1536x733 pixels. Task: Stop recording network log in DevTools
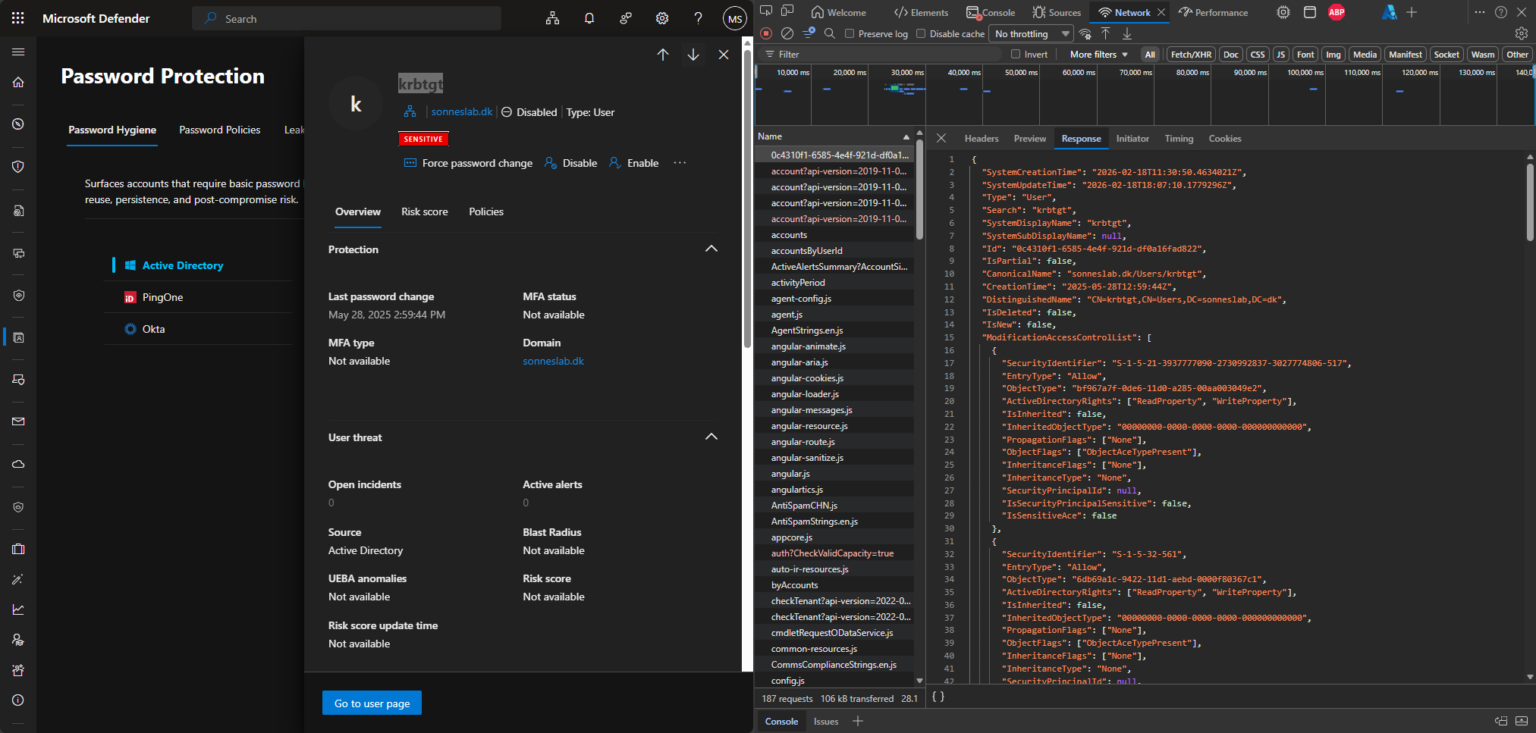click(x=767, y=34)
